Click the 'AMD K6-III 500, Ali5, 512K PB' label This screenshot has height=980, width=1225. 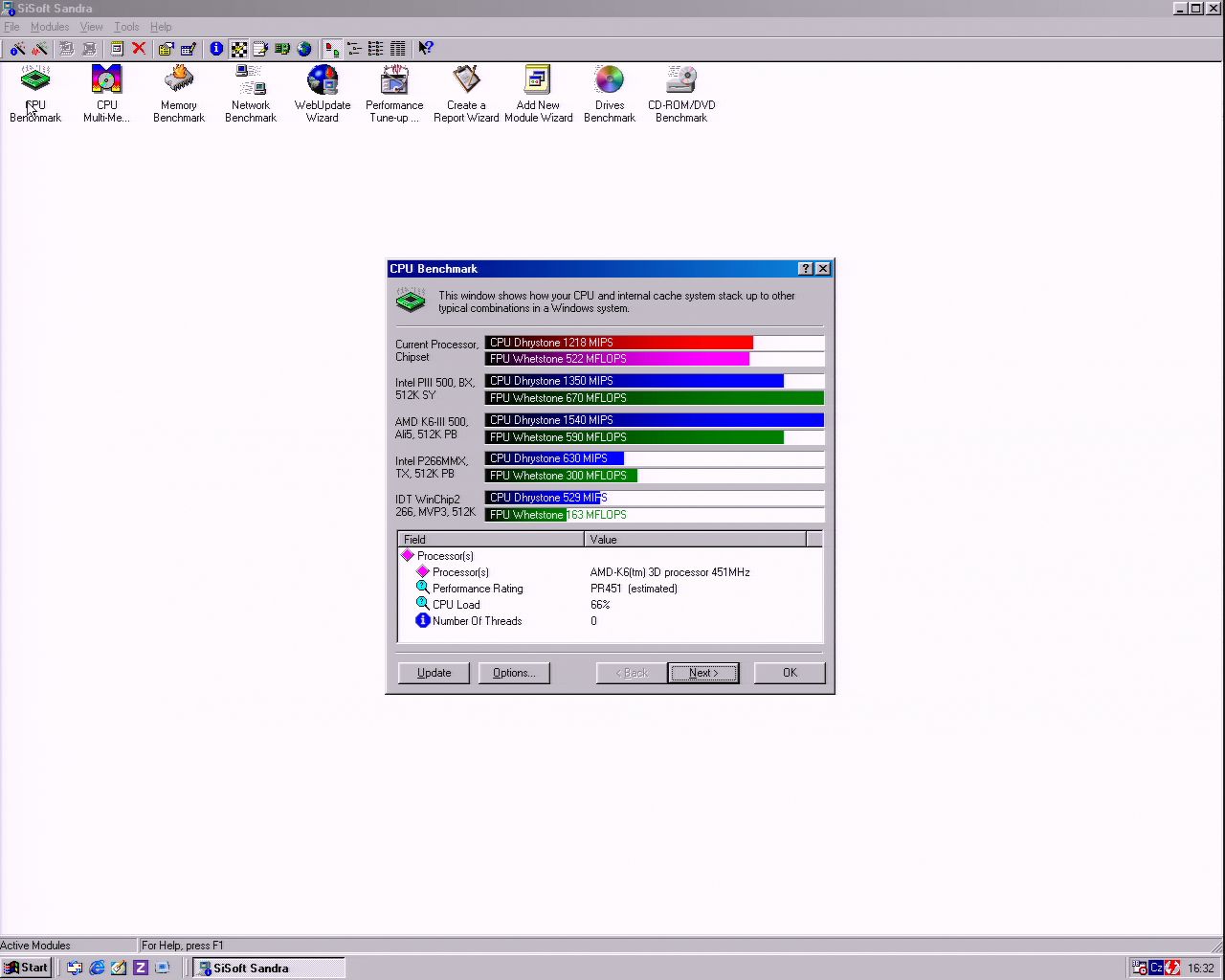[x=432, y=428]
